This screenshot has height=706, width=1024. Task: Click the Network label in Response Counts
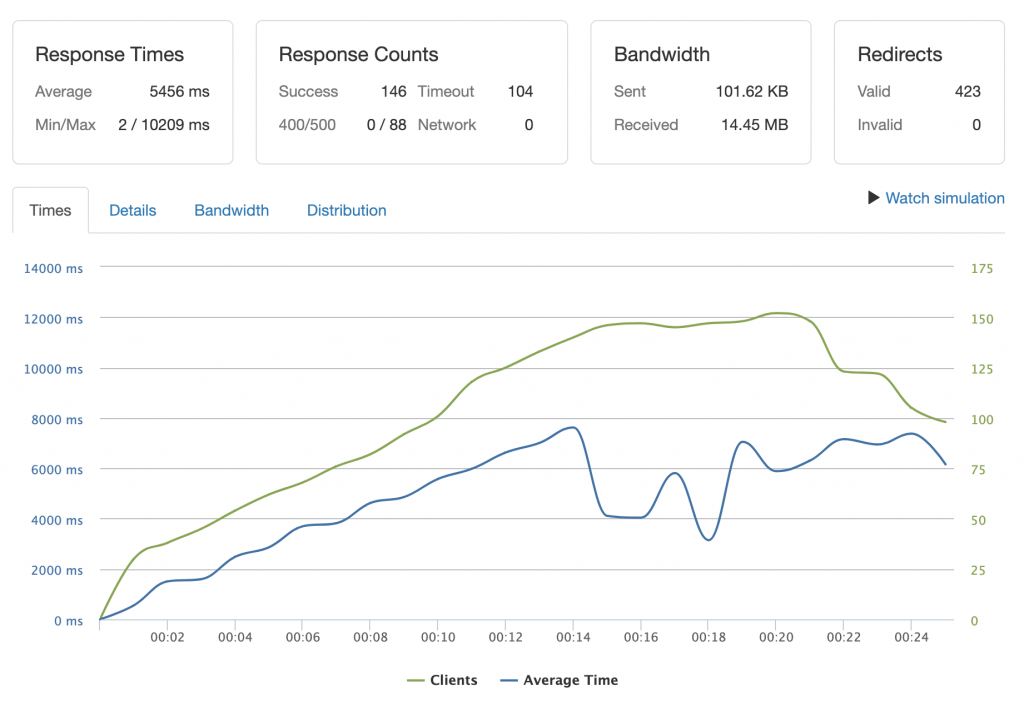click(447, 125)
